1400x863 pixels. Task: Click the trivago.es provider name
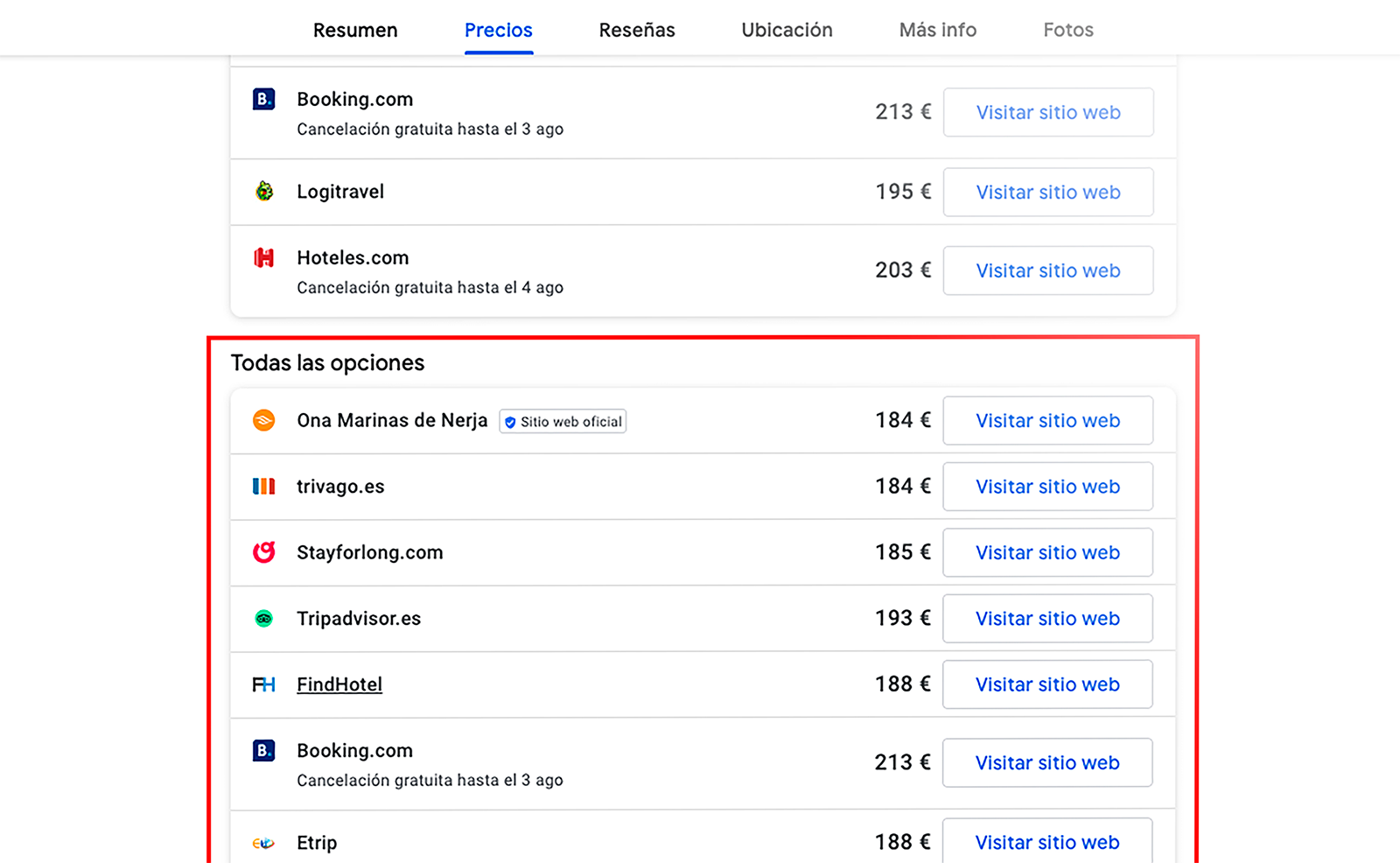coord(340,487)
